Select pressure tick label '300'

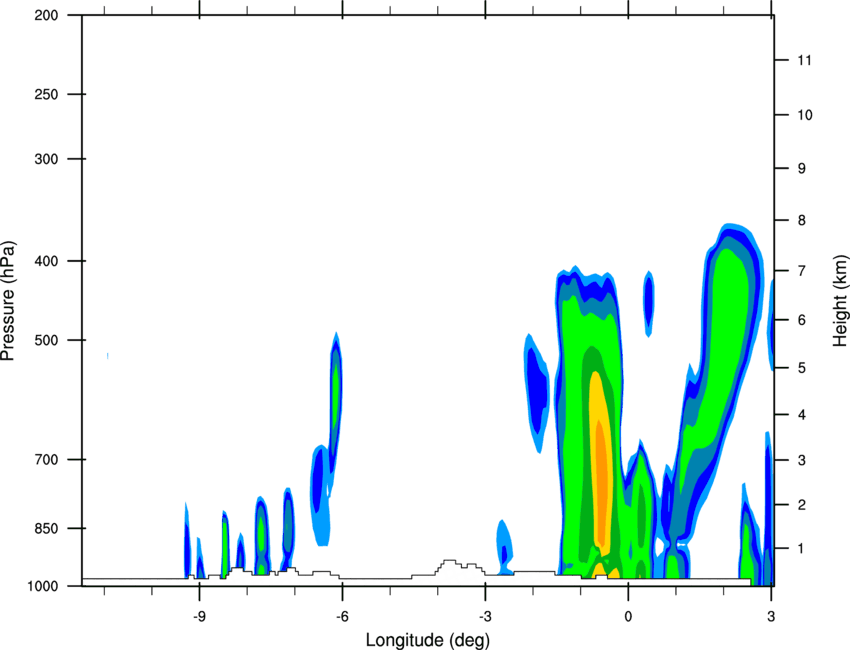[46, 159]
